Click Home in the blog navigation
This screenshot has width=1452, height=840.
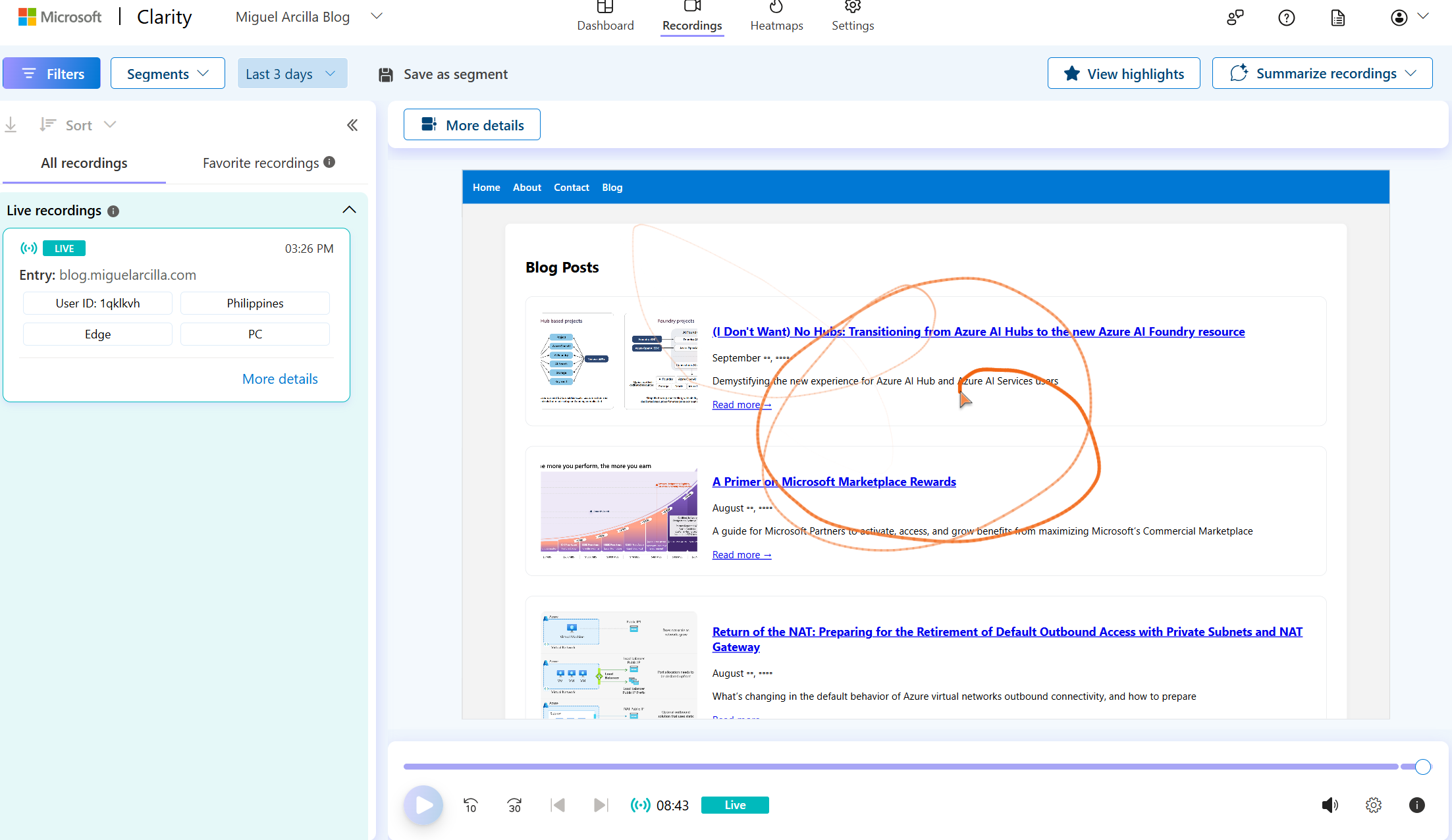[486, 187]
